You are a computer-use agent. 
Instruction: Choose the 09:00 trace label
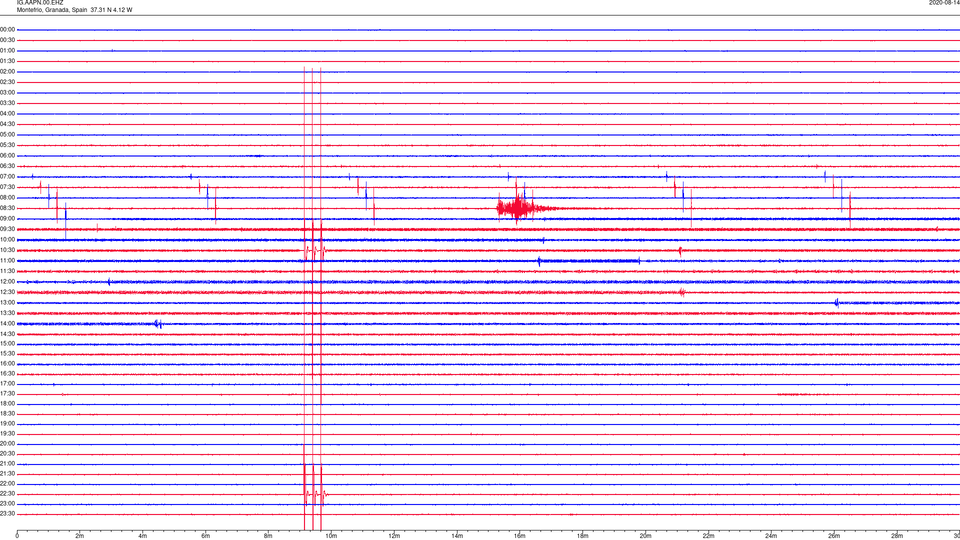tap(8, 219)
